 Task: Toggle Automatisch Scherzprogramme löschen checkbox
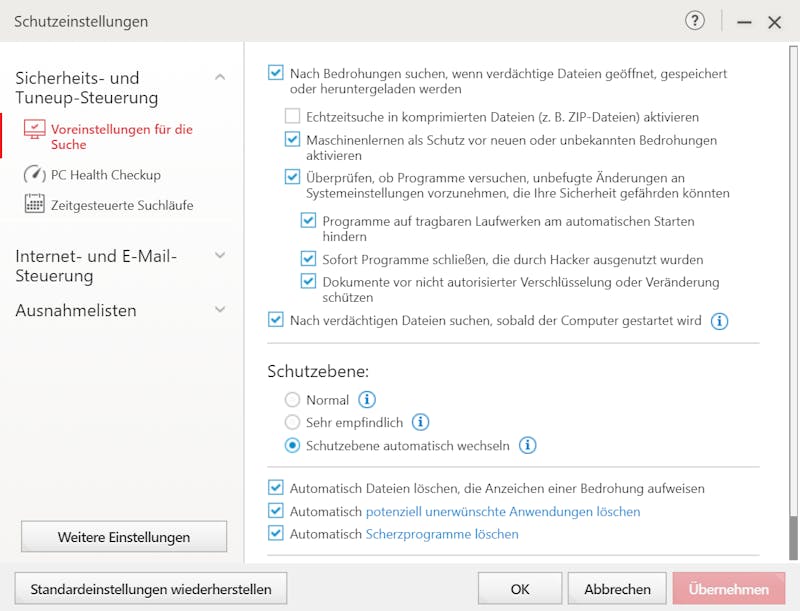(x=276, y=533)
